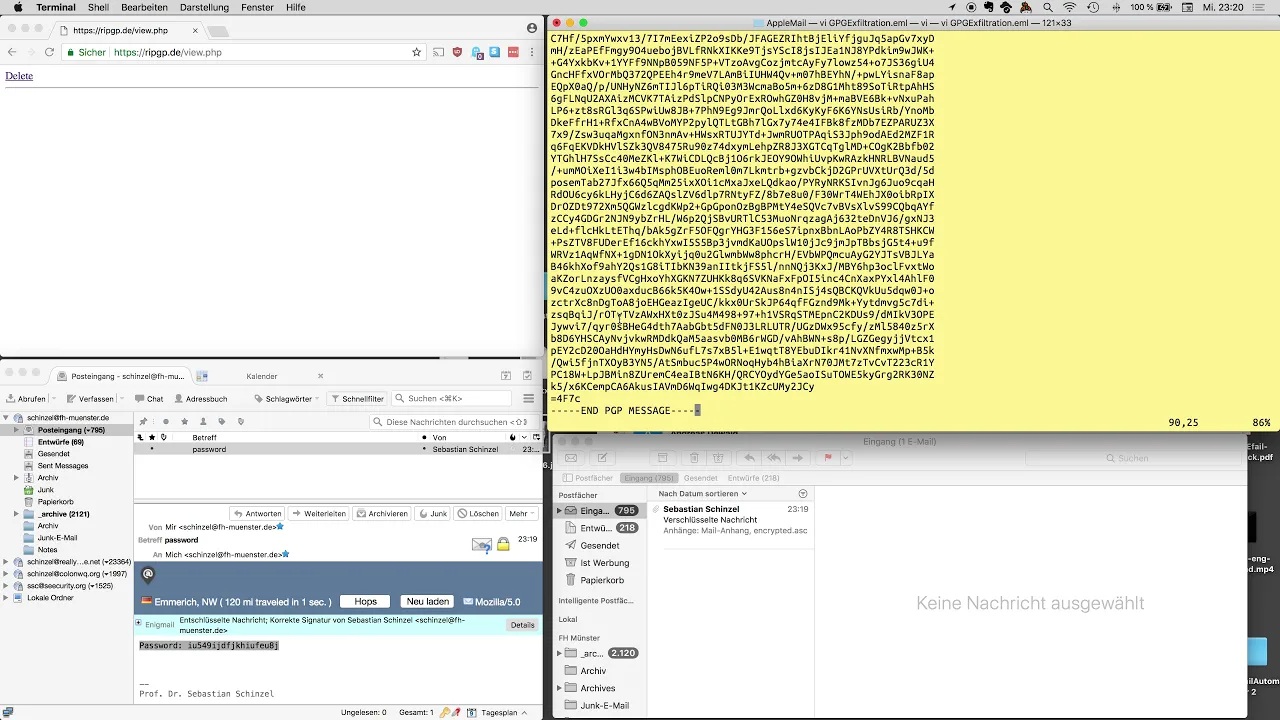Screen dimensions: 1280x720
Task: Click Antworten reply button in Thunderbird
Action: (x=258, y=513)
